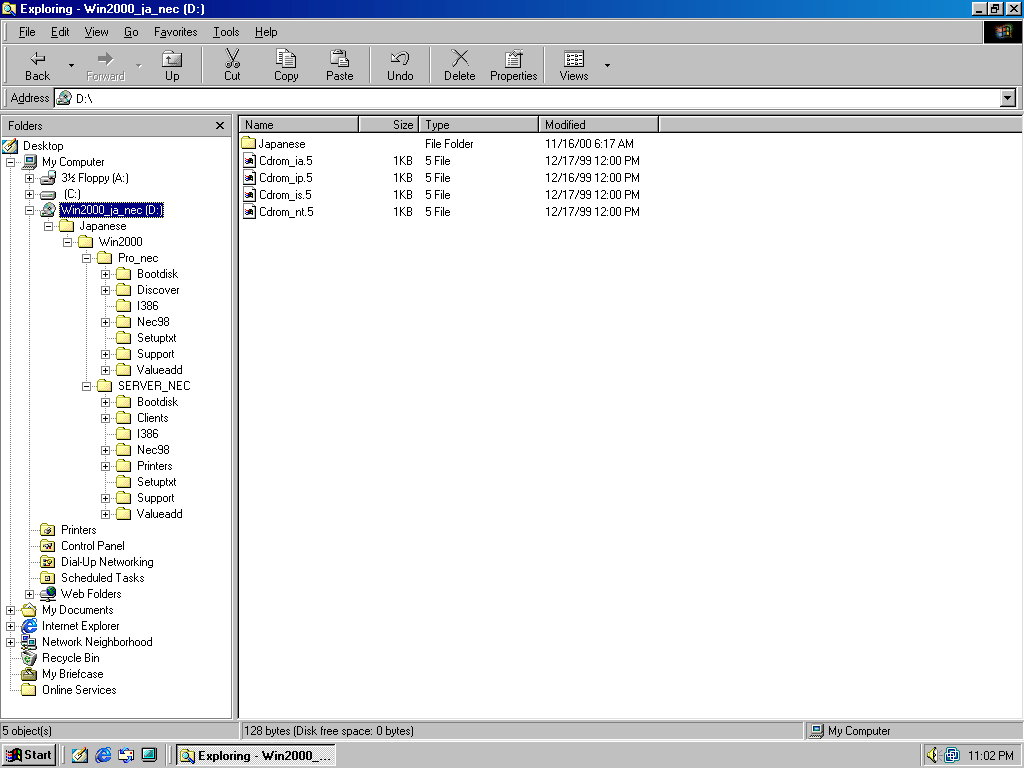Open the Address bar dropdown
The width and height of the screenshot is (1024, 768).
[x=1008, y=98]
